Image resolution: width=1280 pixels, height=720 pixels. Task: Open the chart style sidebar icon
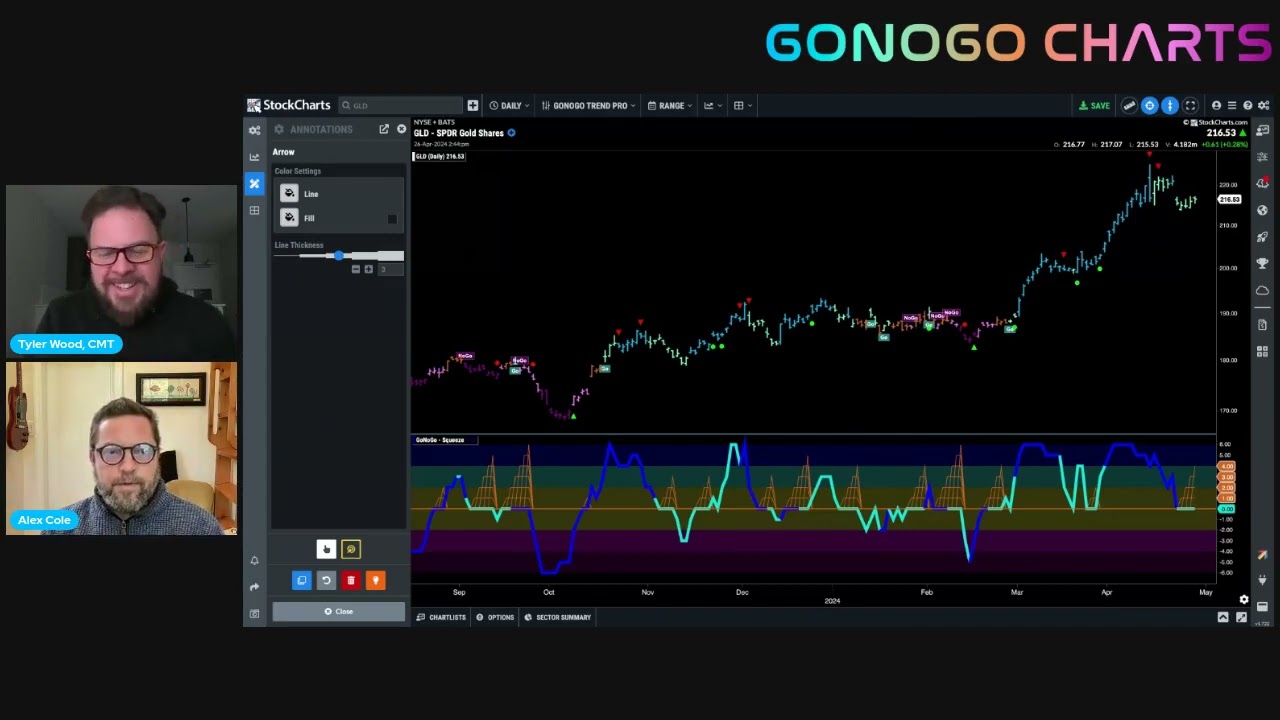[254, 157]
